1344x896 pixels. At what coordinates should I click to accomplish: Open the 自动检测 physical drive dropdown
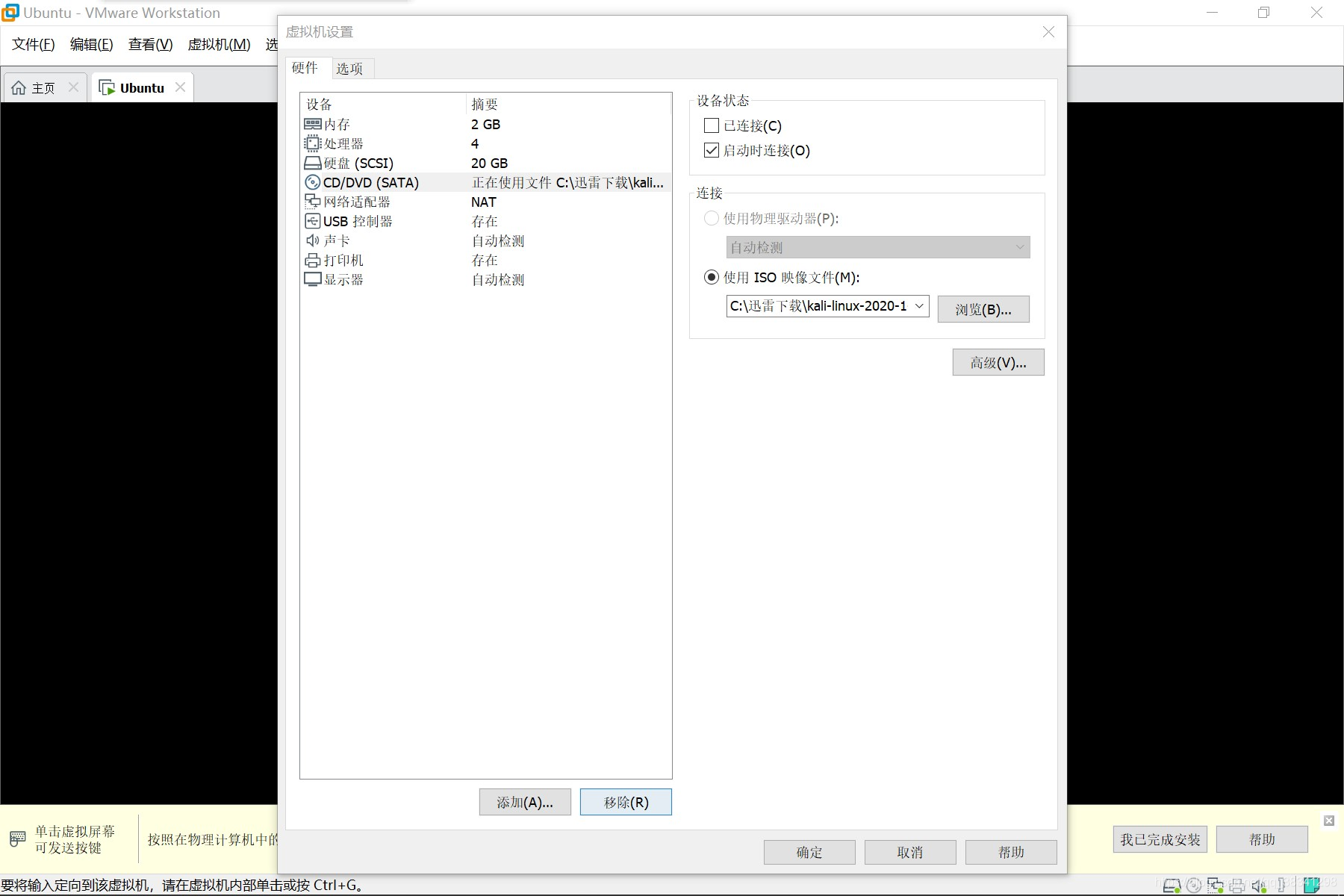coord(878,247)
